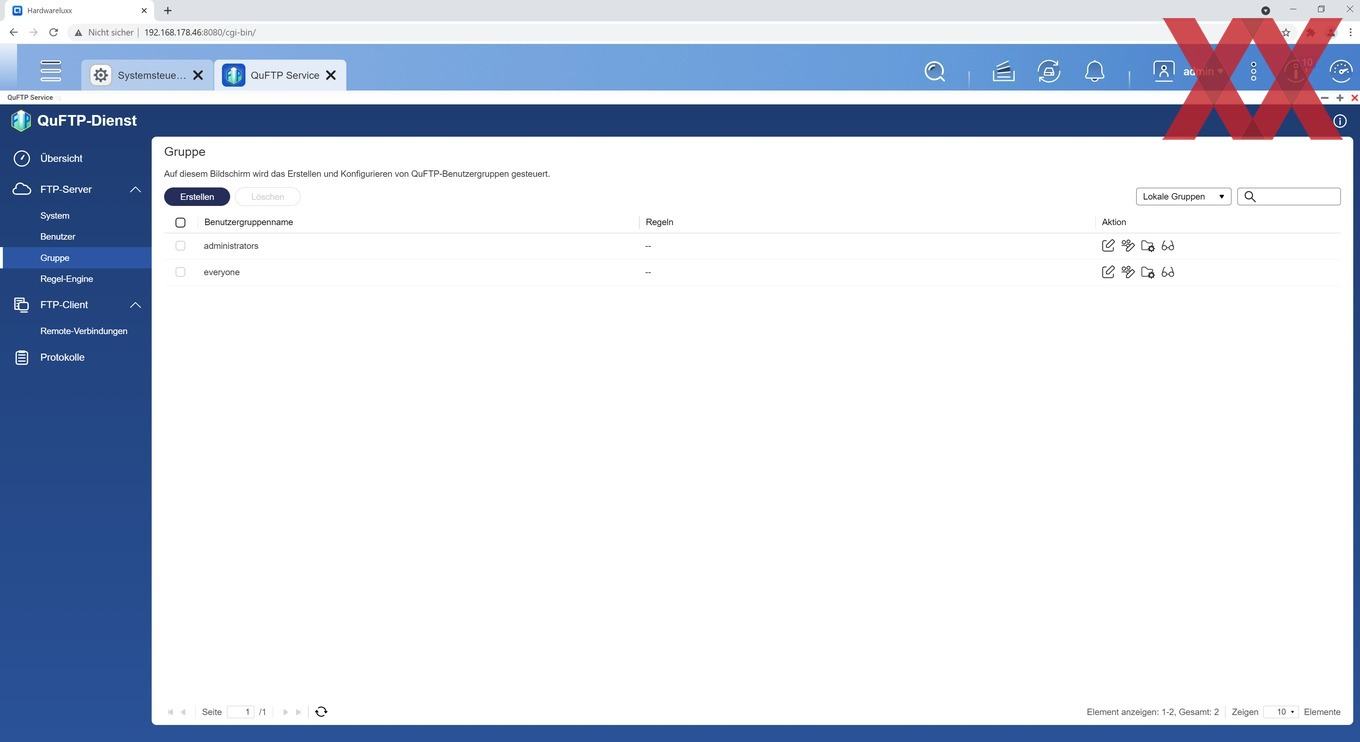Open user membership icon for administrators
This screenshot has height=742, width=1360.
point(1128,246)
